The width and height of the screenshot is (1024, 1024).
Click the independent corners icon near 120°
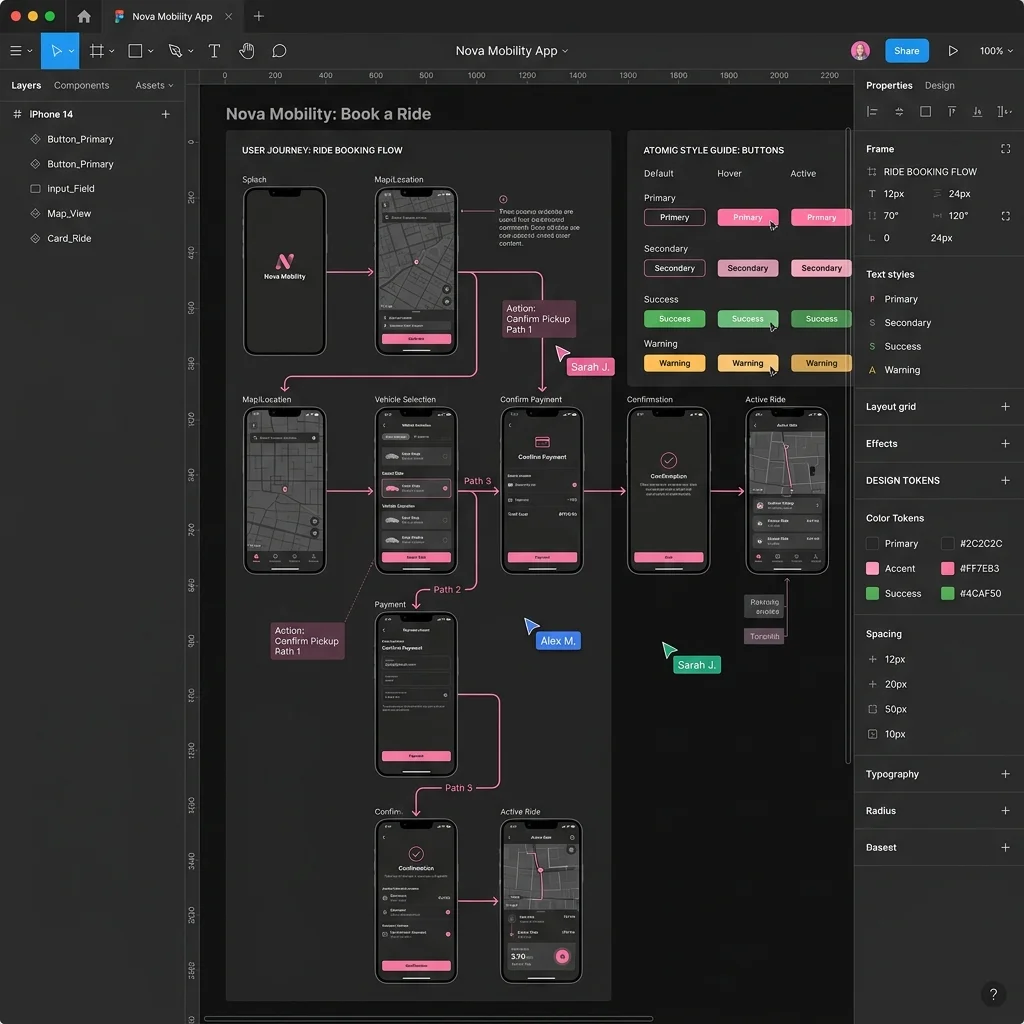pyautogui.click(x=1006, y=216)
